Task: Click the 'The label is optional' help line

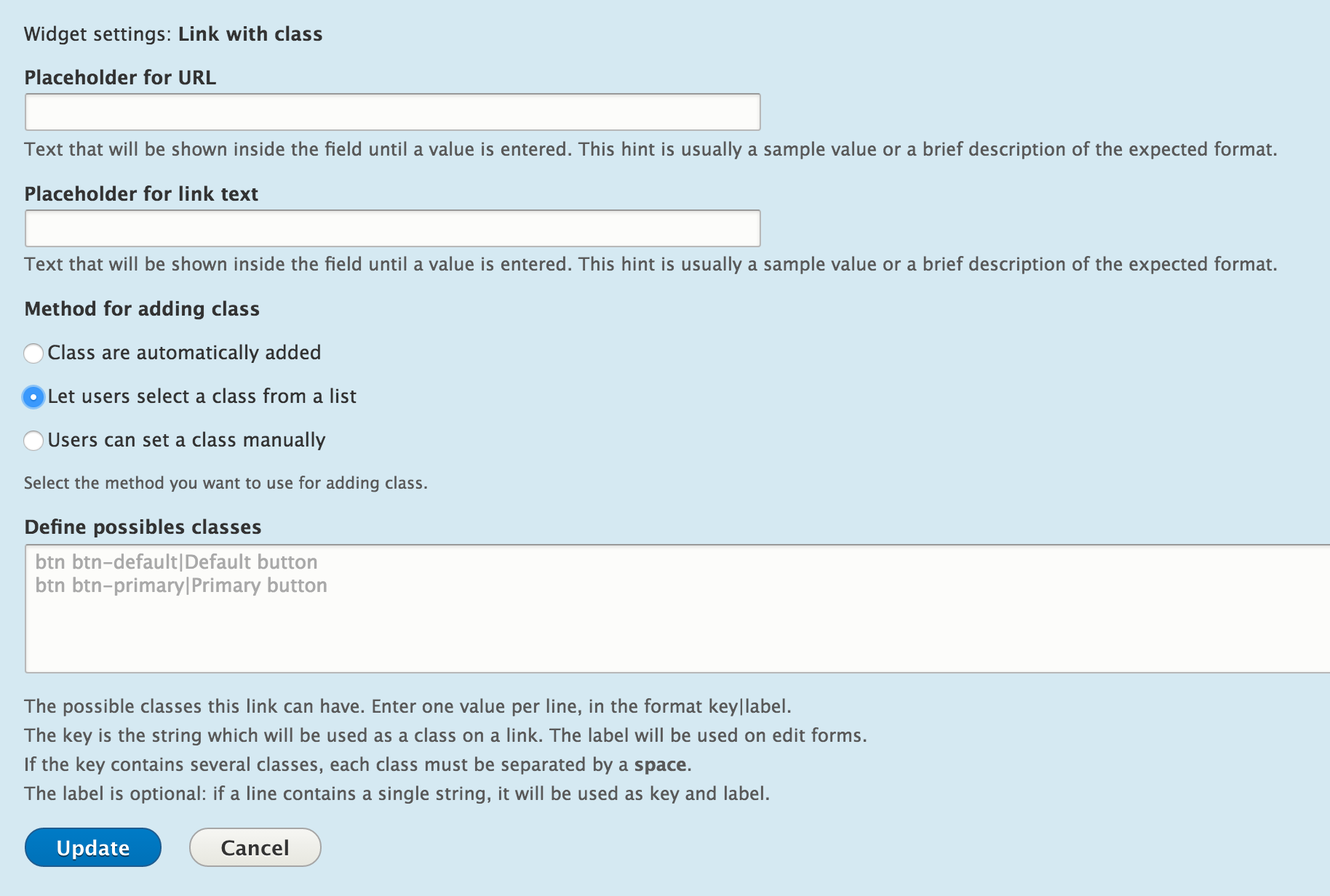Action: (x=397, y=793)
